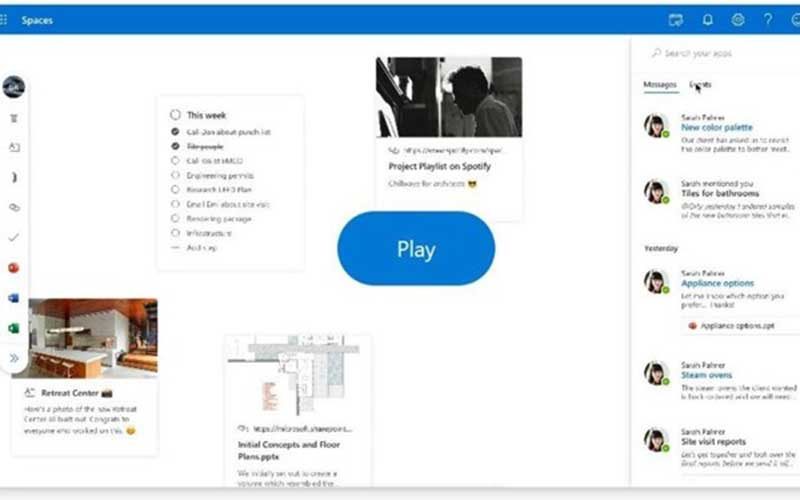The height and width of the screenshot is (500, 800).
Task: Click the Retreat Center kitchen photo
Action: 85,338
